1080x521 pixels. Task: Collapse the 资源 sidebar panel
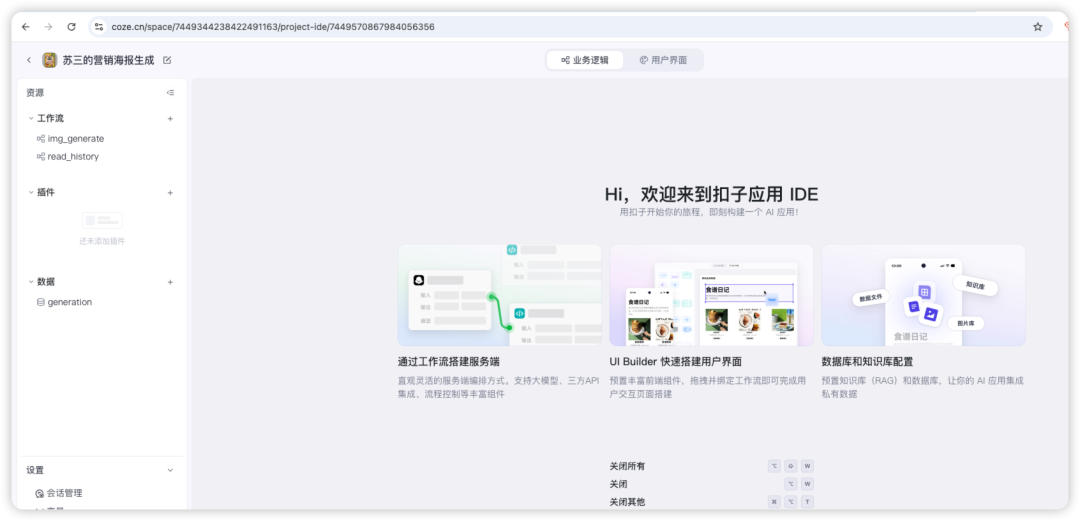[170, 92]
